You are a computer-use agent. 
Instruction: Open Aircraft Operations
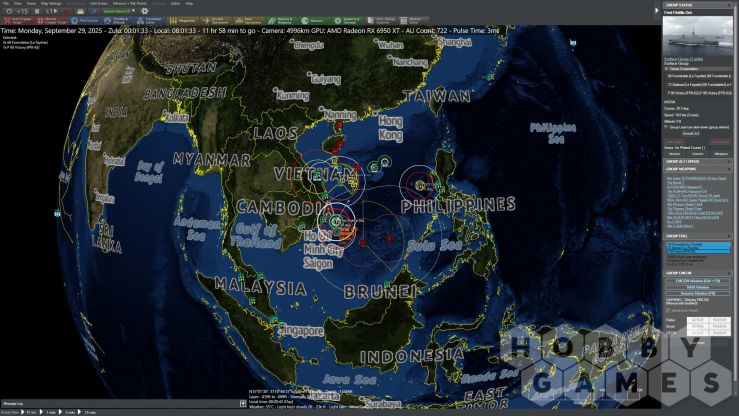(215, 21)
